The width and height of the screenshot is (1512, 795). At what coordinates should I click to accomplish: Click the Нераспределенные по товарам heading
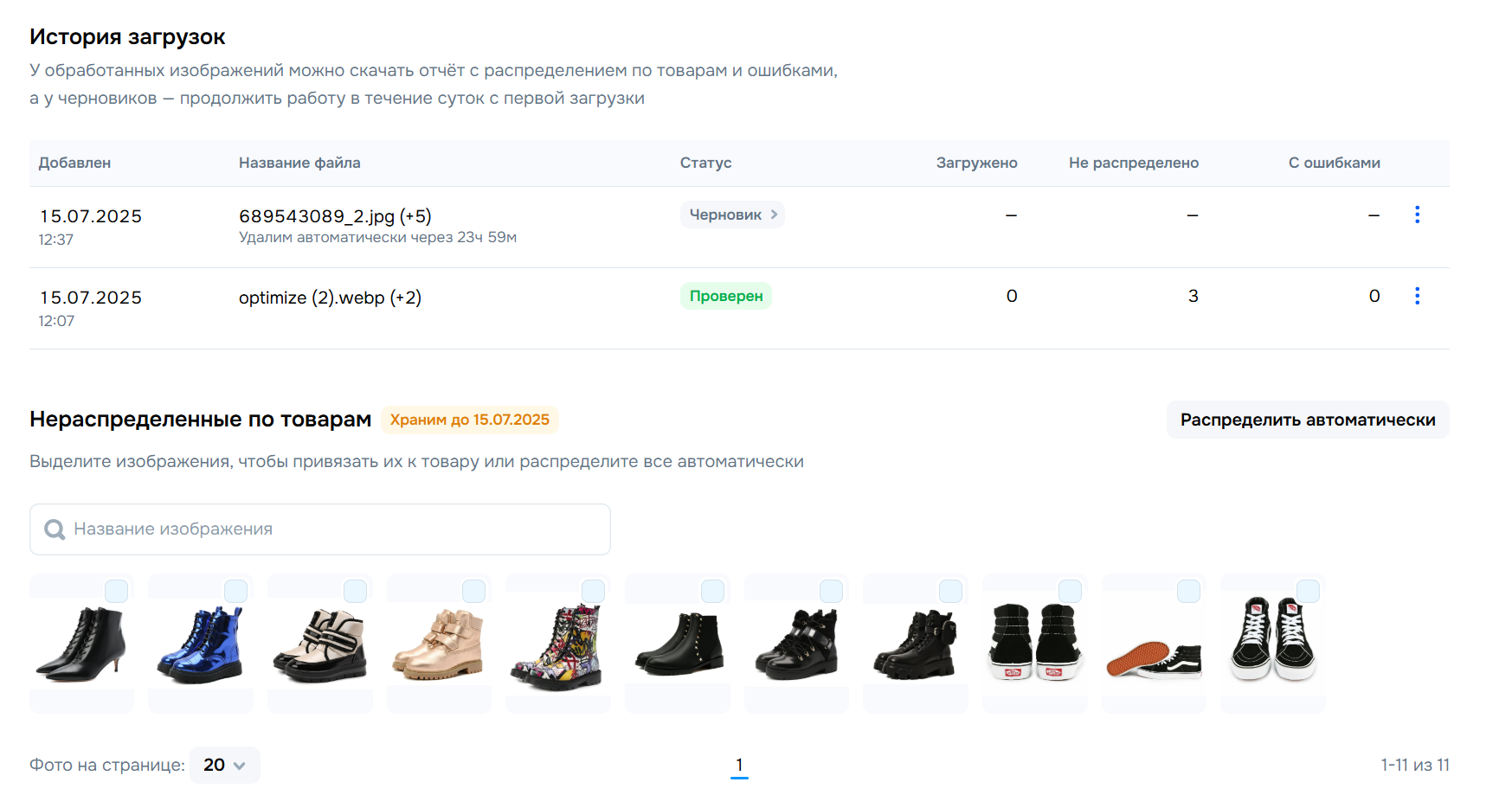(x=200, y=420)
